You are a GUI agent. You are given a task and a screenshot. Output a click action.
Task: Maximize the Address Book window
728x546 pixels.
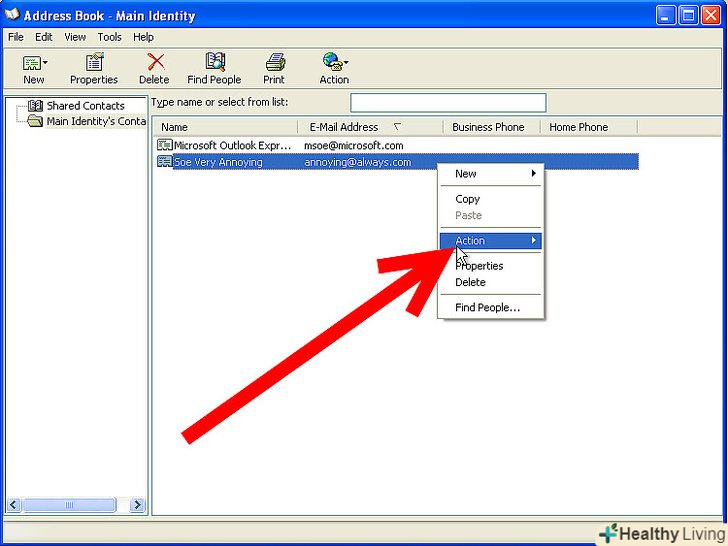click(x=689, y=15)
